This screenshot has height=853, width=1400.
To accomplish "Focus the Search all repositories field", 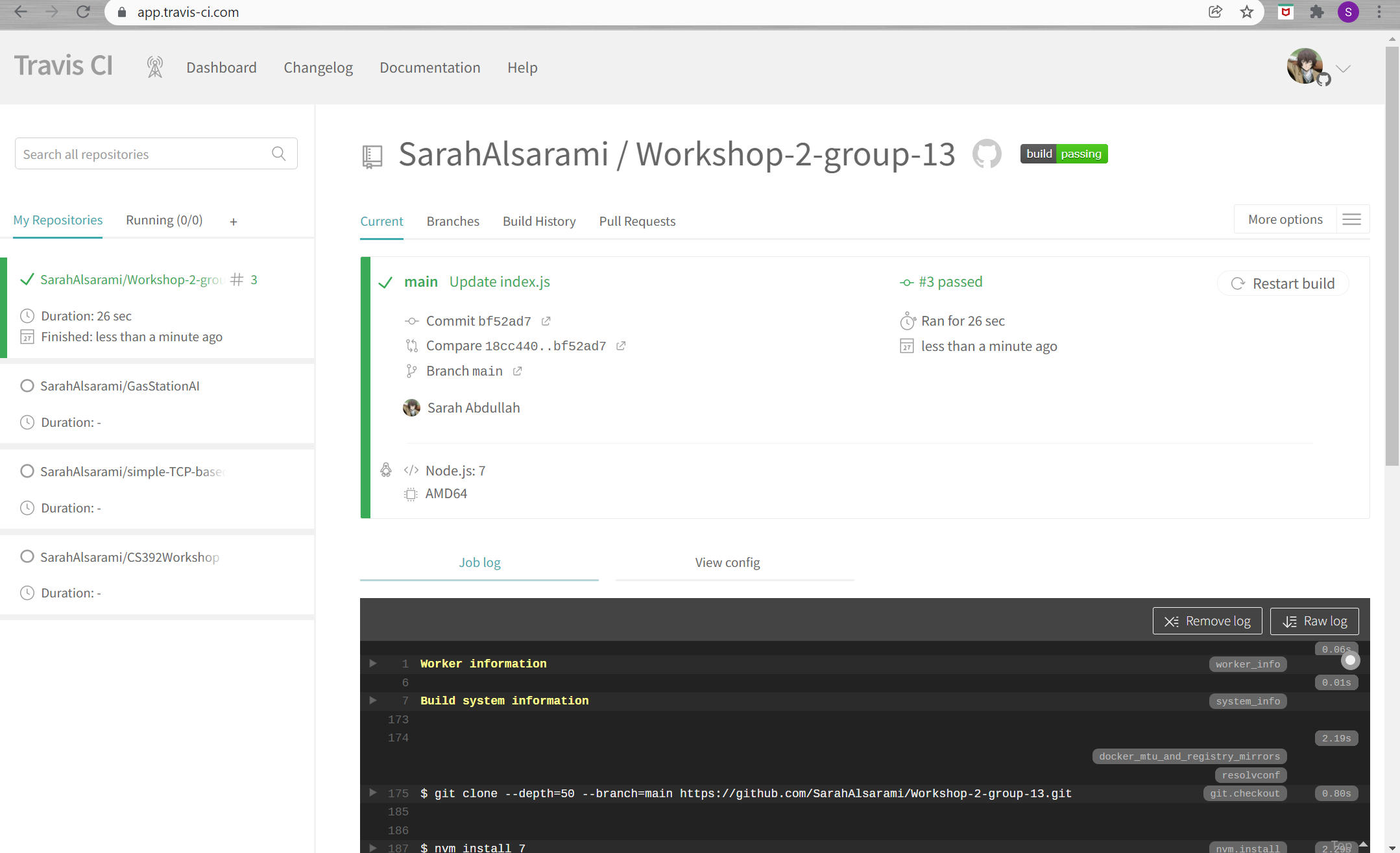I will (x=156, y=154).
